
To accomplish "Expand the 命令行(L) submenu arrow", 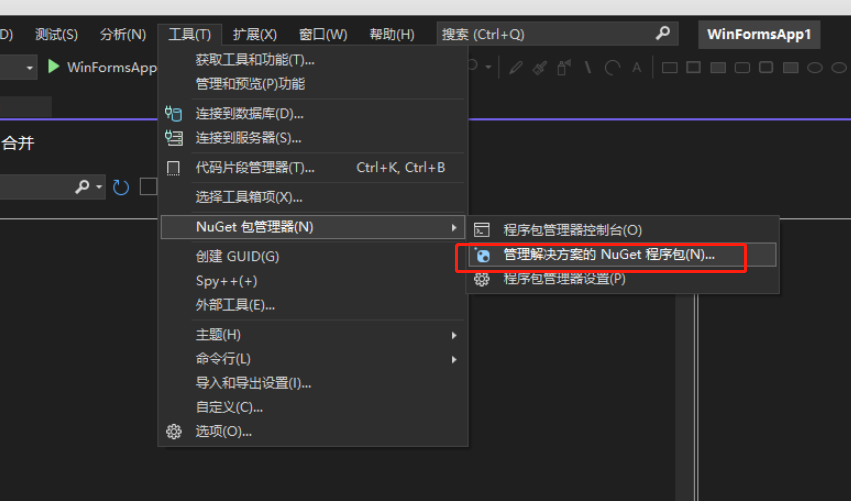I will click(x=454, y=359).
